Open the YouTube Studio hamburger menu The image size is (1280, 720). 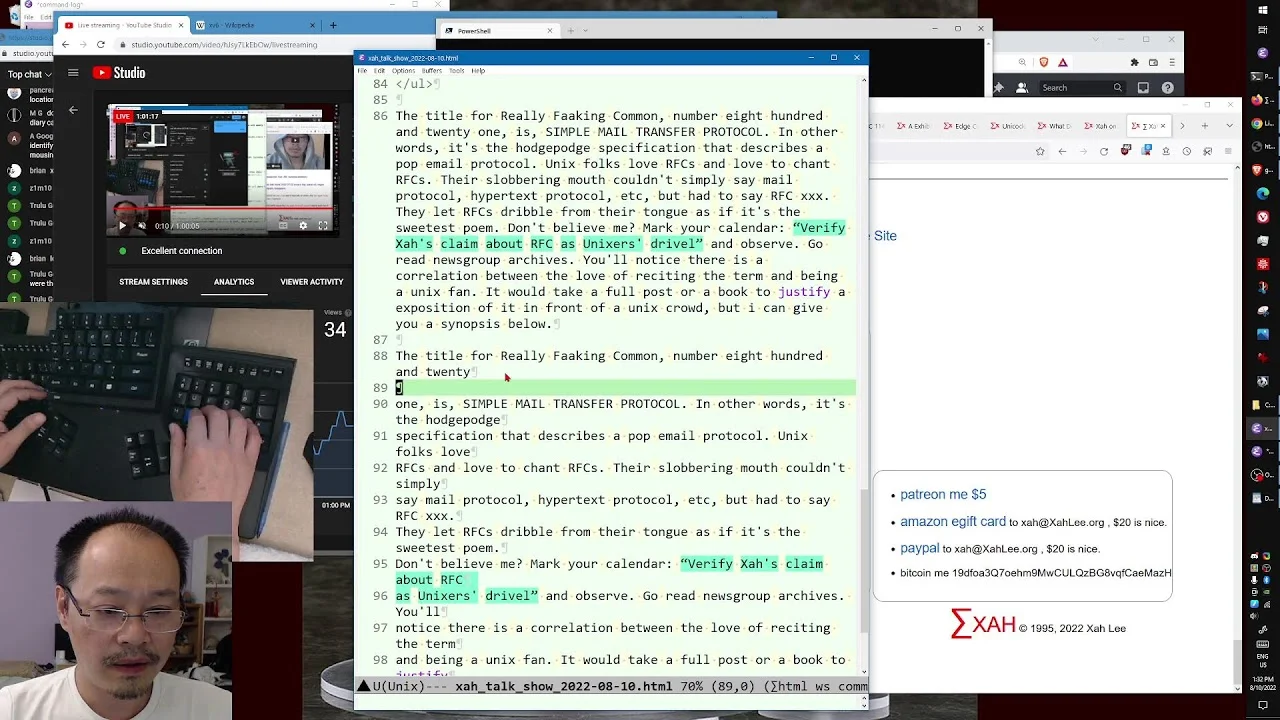pos(73,72)
